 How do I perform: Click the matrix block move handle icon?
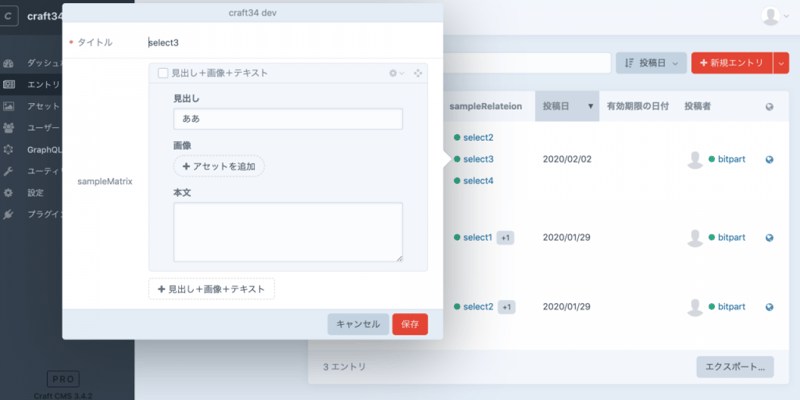418,73
